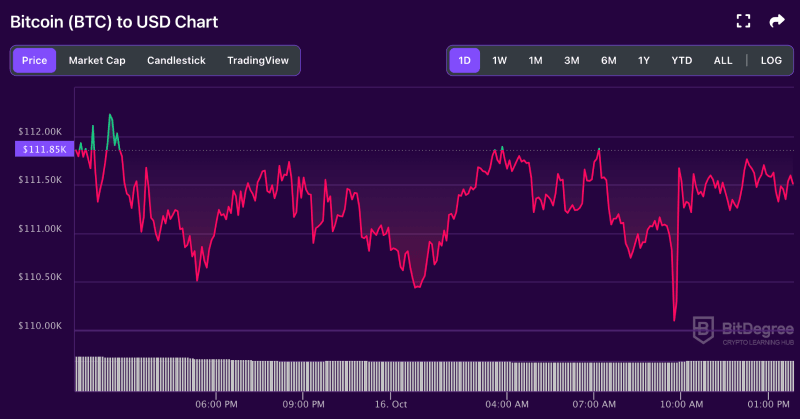The width and height of the screenshot is (800, 419).
Task: Switch to TradingView chart
Action: pyautogui.click(x=258, y=60)
